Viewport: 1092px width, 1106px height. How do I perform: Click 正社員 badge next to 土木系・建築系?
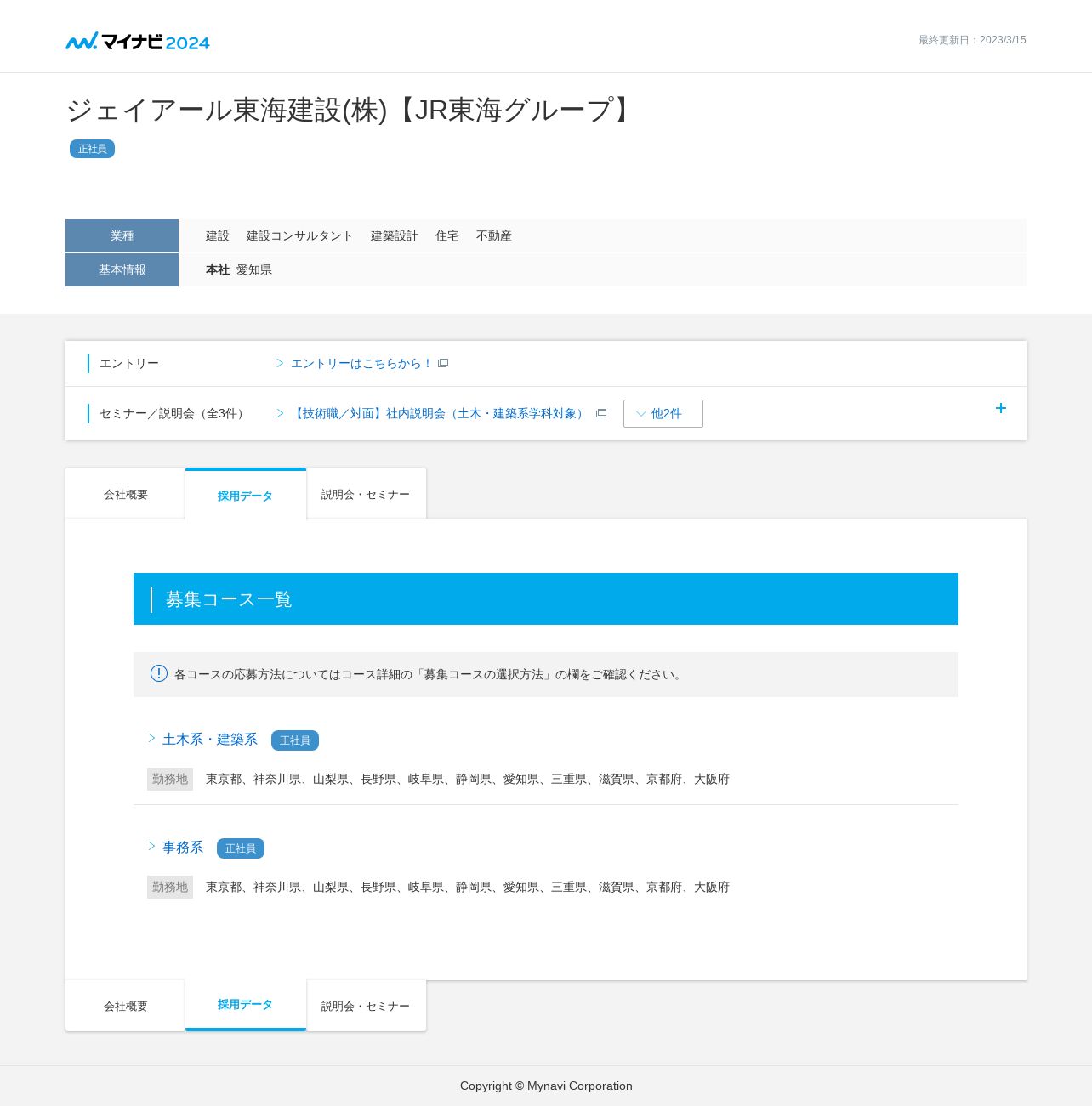pos(295,740)
